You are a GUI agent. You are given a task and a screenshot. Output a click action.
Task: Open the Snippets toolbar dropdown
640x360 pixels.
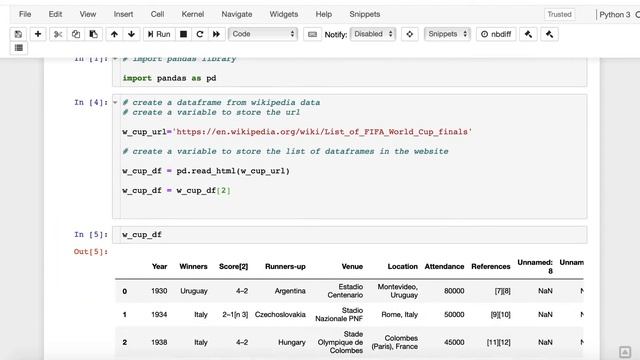click(447, 34)
